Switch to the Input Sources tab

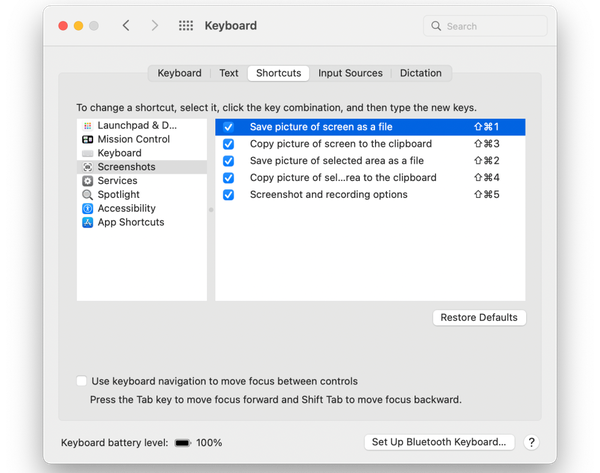[x=350, y=73]
